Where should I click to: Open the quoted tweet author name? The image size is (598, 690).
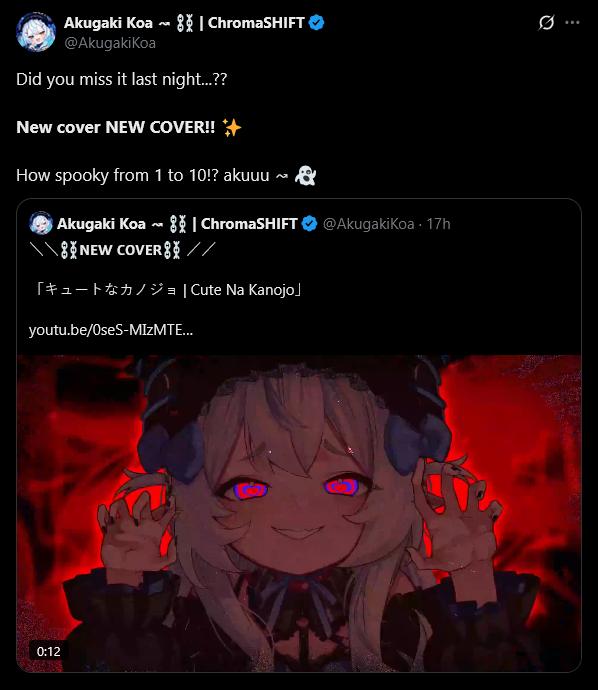pyautogui.click(x=177, y=224)
